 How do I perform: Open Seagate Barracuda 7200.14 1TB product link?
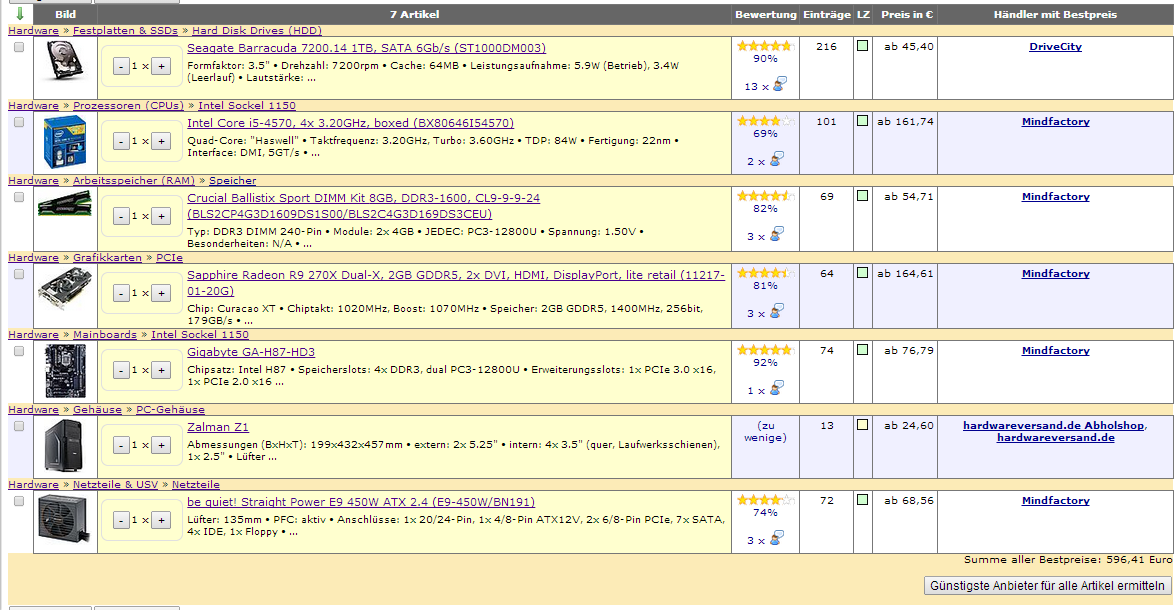pos(366,48)
